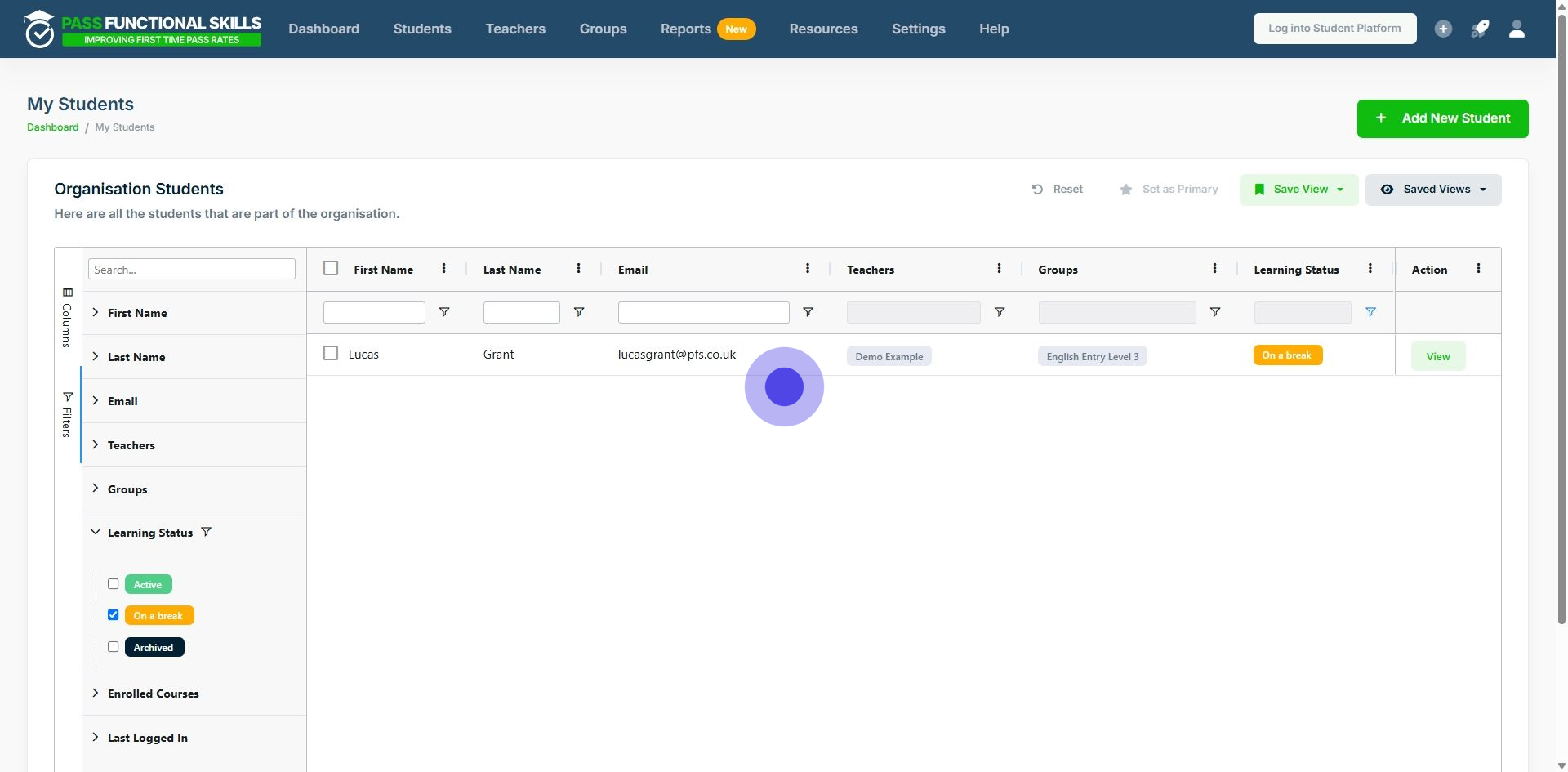Uncheck the On a break filter
Image resolution: width=1568 pixels, height=772 pixels.
click(114, 615)
